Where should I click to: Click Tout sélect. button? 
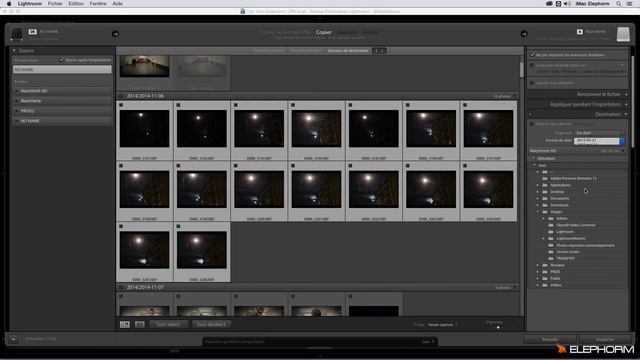click(168, 324)
